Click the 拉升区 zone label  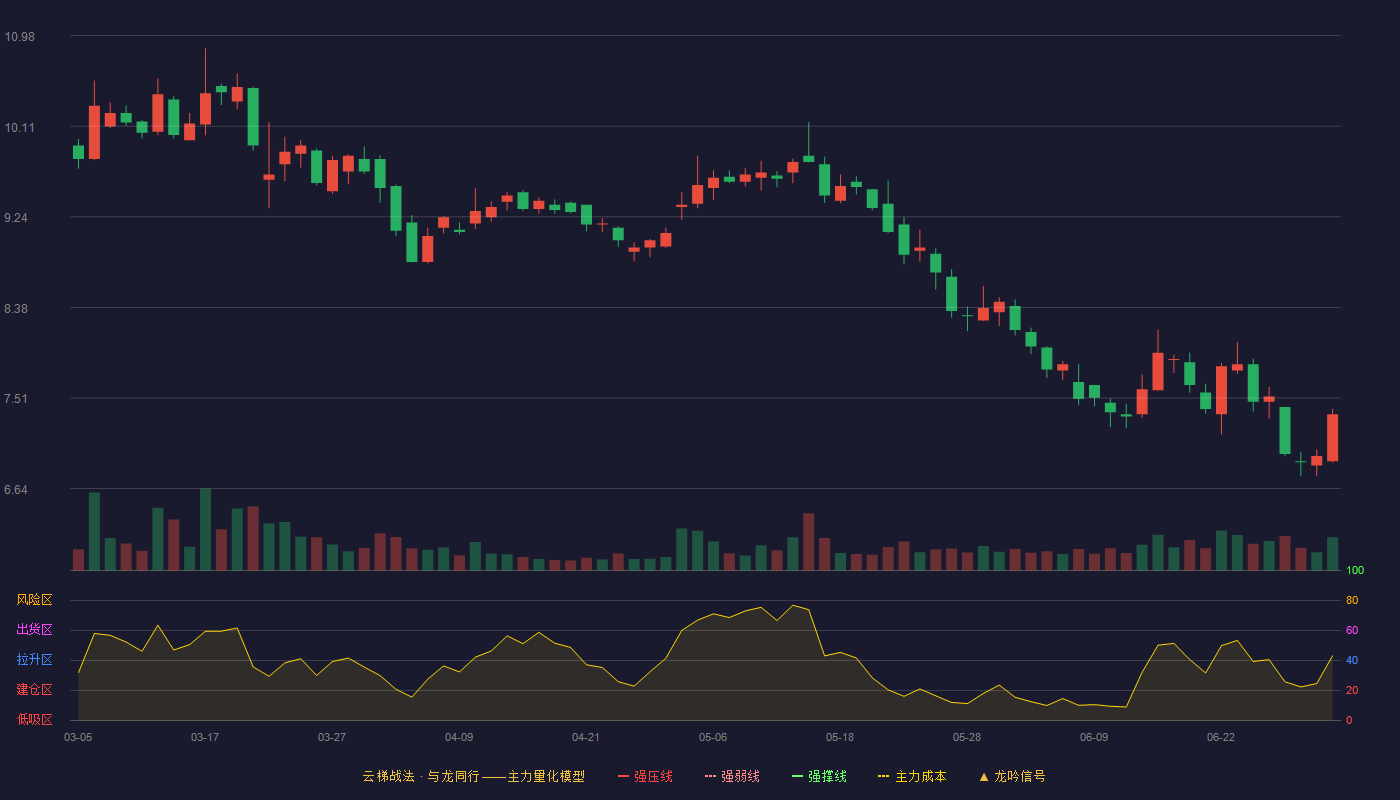click(x=34, y=660)
